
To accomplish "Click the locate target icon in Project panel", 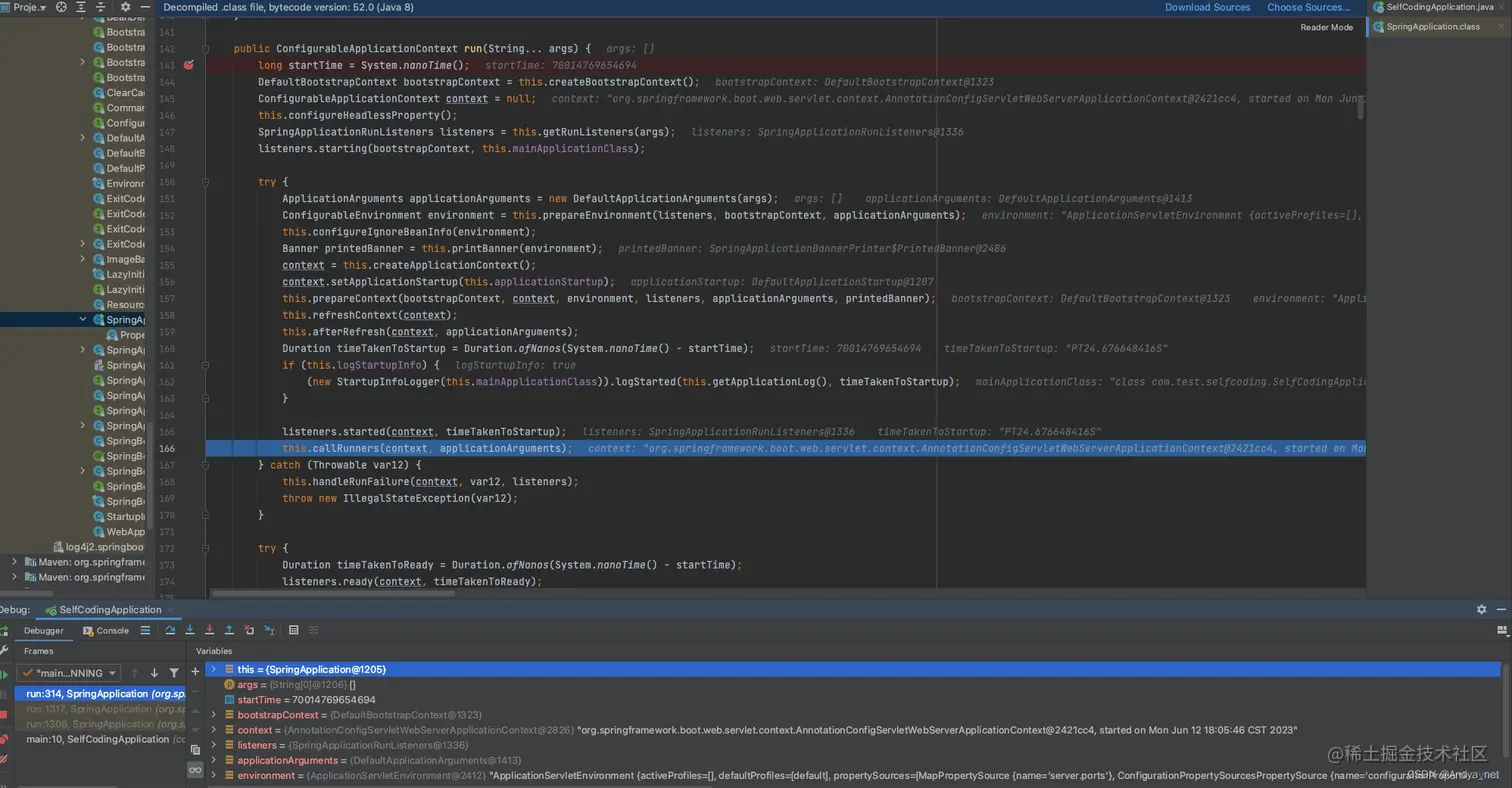I will click(61, 7).
